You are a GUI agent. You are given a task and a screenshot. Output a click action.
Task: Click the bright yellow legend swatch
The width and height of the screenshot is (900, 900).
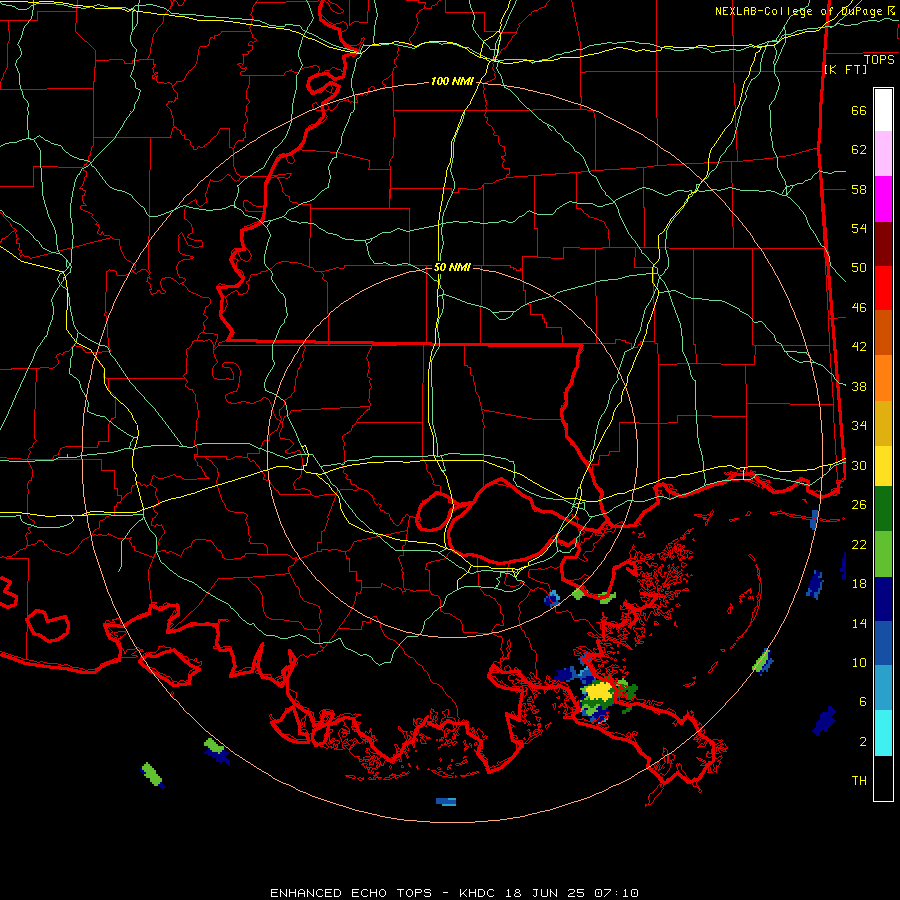(x=883, y=466)
